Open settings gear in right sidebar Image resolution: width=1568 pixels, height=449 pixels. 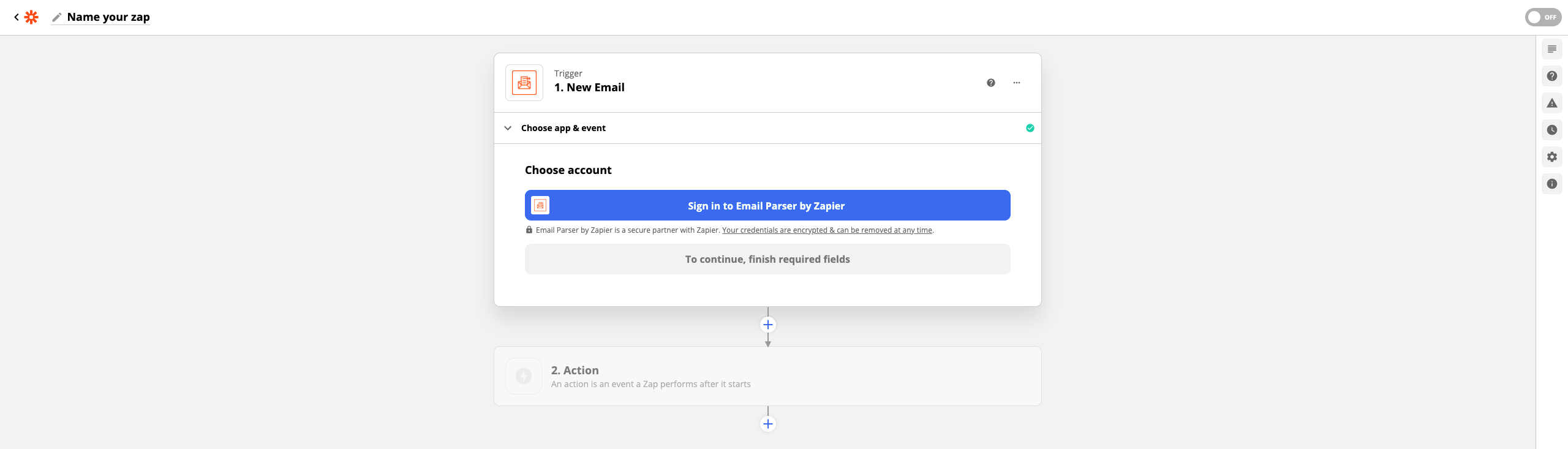(1551, 157)
